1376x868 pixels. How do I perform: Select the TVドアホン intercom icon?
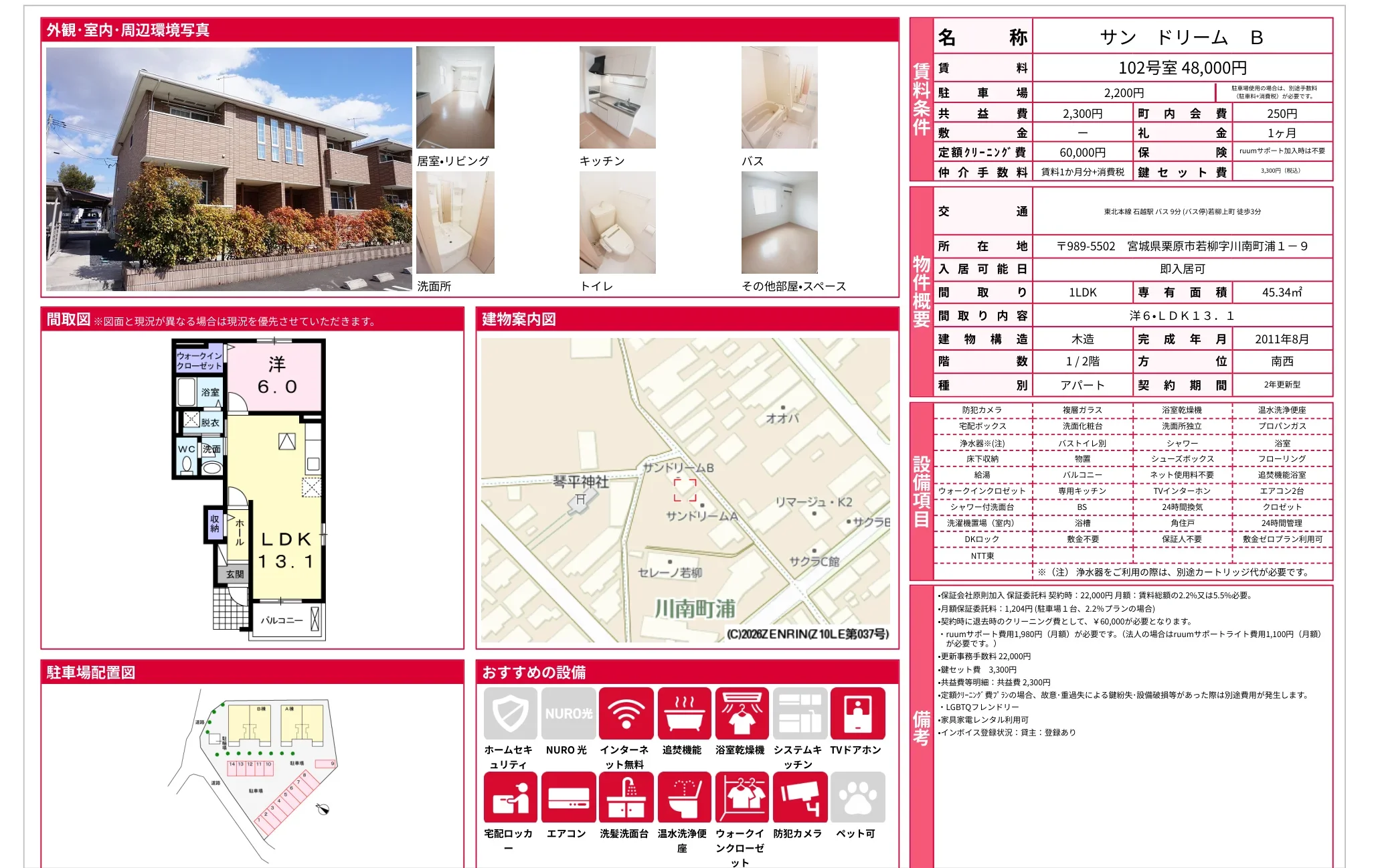[x=858, y=713]
